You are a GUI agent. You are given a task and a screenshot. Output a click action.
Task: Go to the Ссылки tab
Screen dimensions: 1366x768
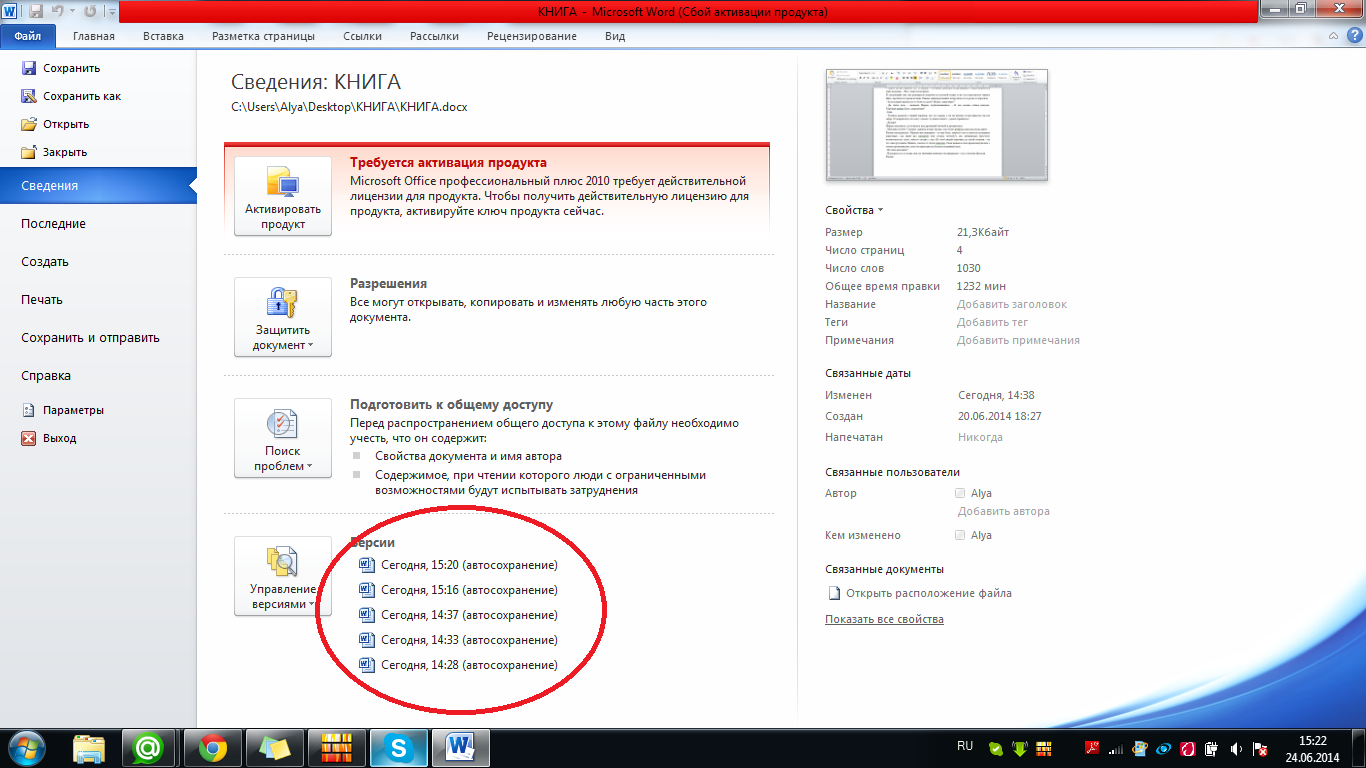[362, 36]
